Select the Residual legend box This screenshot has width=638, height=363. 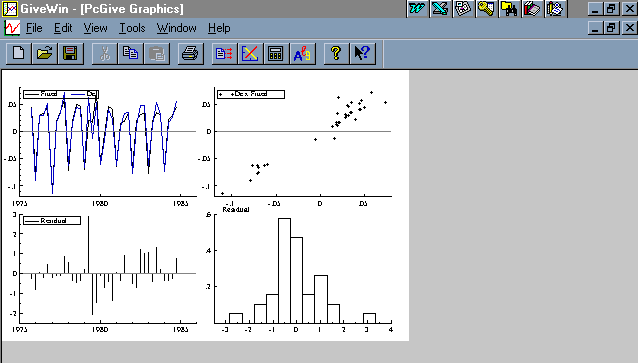pos(52,221)
